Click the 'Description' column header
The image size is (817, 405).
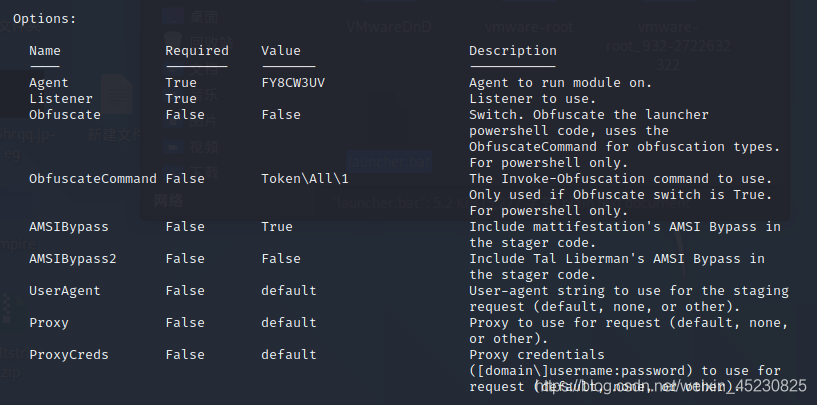tap(513, 51)
